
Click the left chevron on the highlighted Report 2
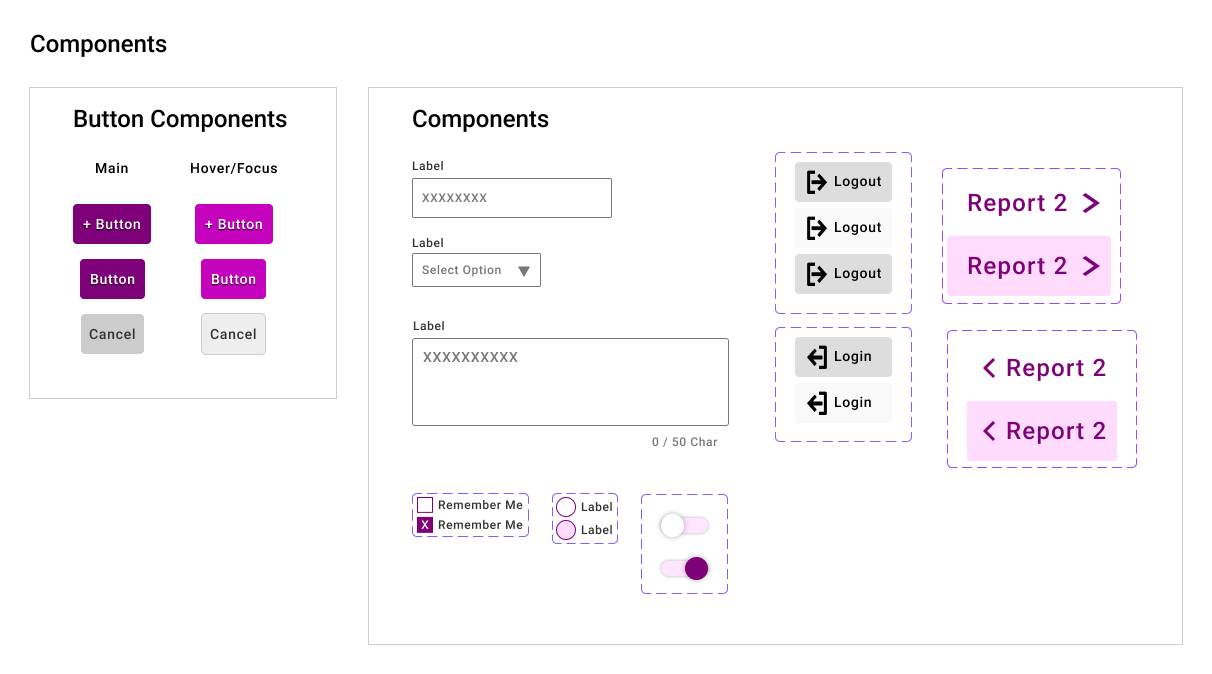coord(989,431)
